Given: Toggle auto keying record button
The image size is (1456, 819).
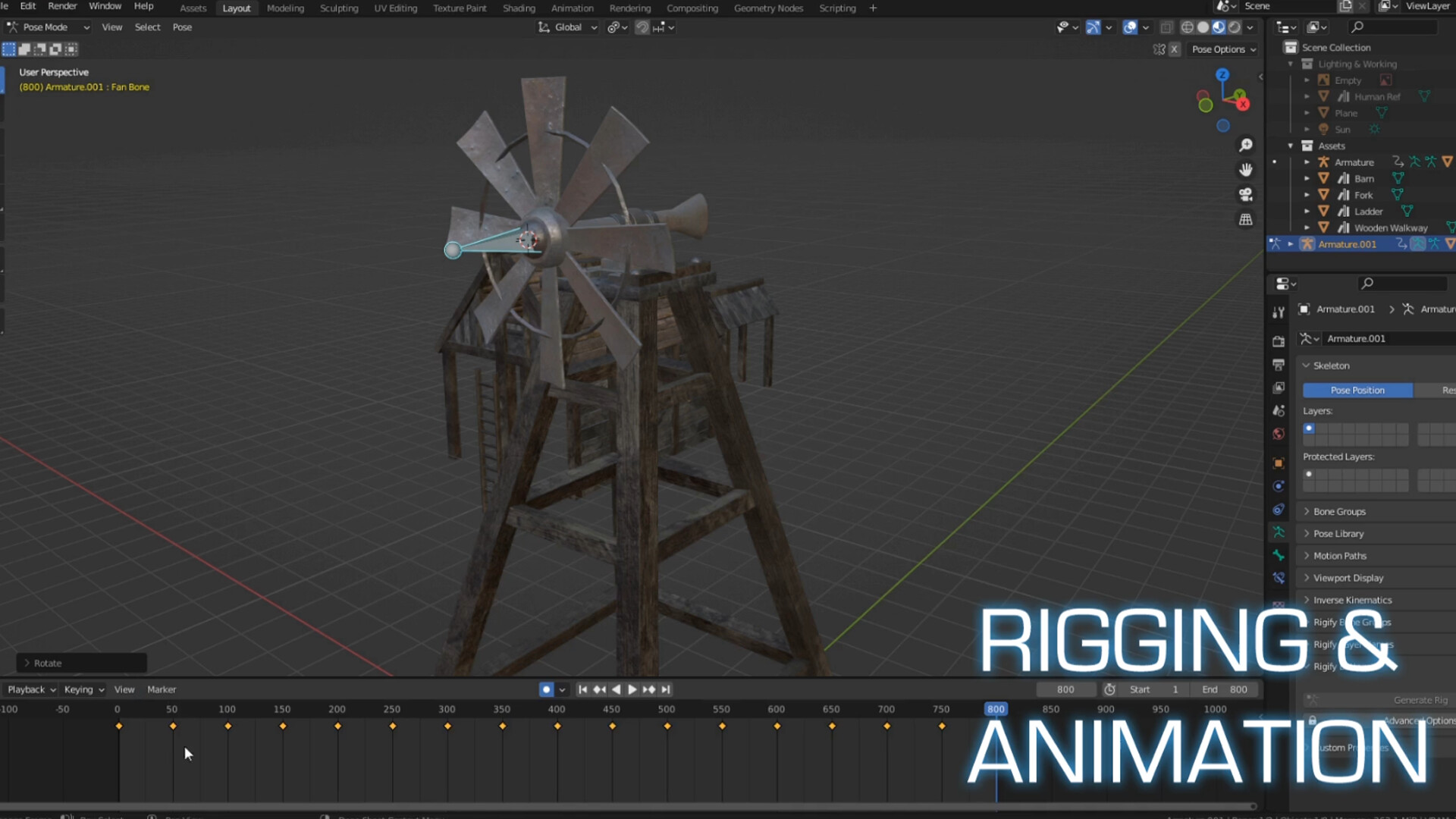Looking at the screenshot, I should (546, 689).
